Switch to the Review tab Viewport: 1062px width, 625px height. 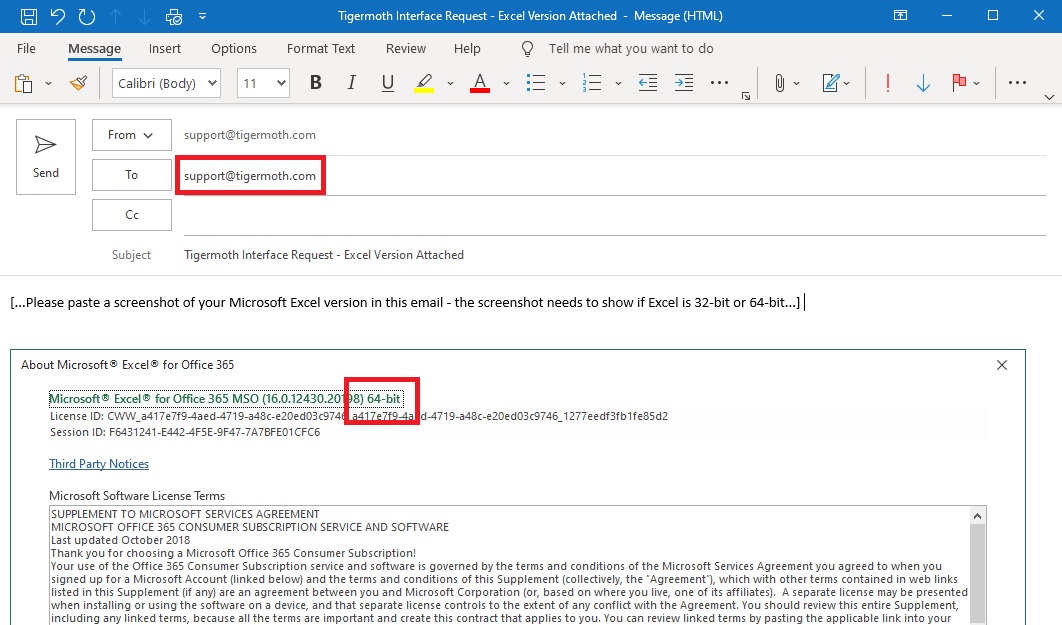[x=406, y=49]
